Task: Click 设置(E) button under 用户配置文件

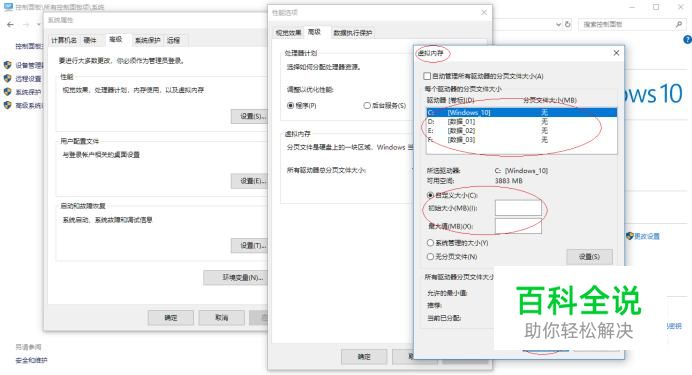Action: [250, 181]
